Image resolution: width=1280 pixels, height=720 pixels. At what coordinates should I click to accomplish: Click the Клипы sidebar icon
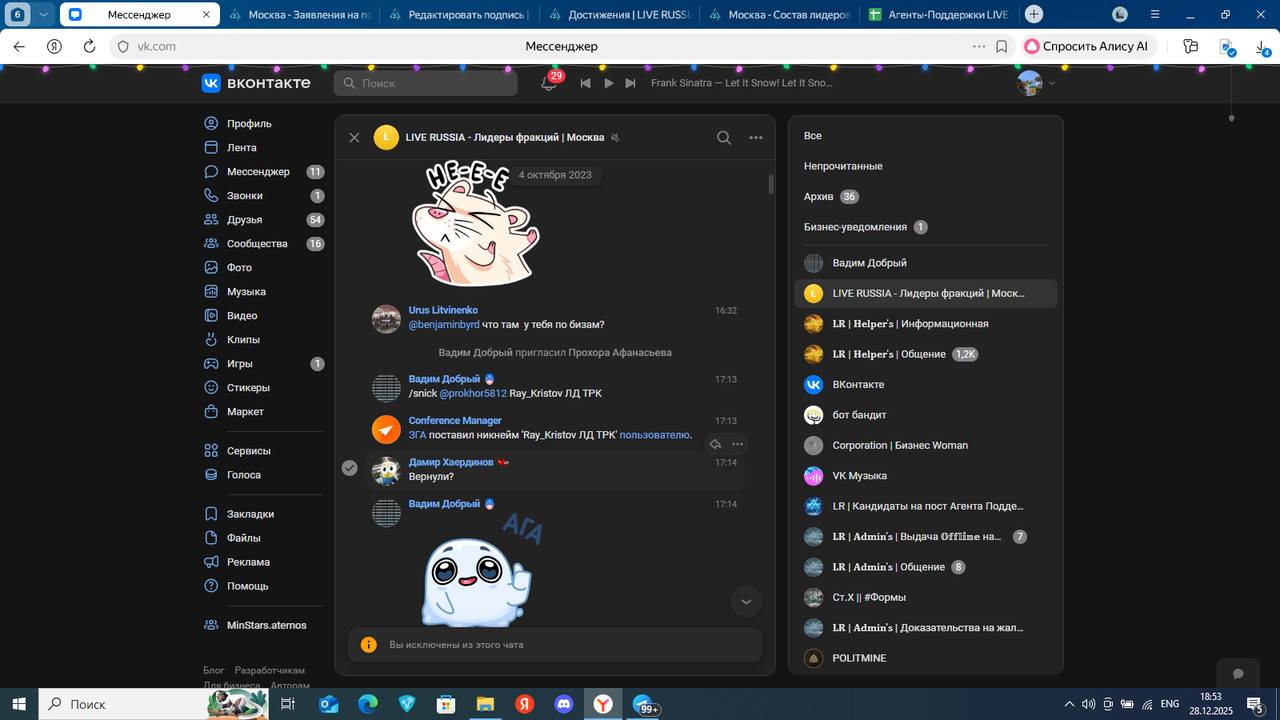pos(211,340)
